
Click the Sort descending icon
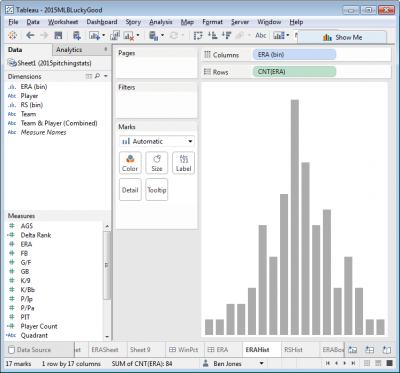(226, 35)
